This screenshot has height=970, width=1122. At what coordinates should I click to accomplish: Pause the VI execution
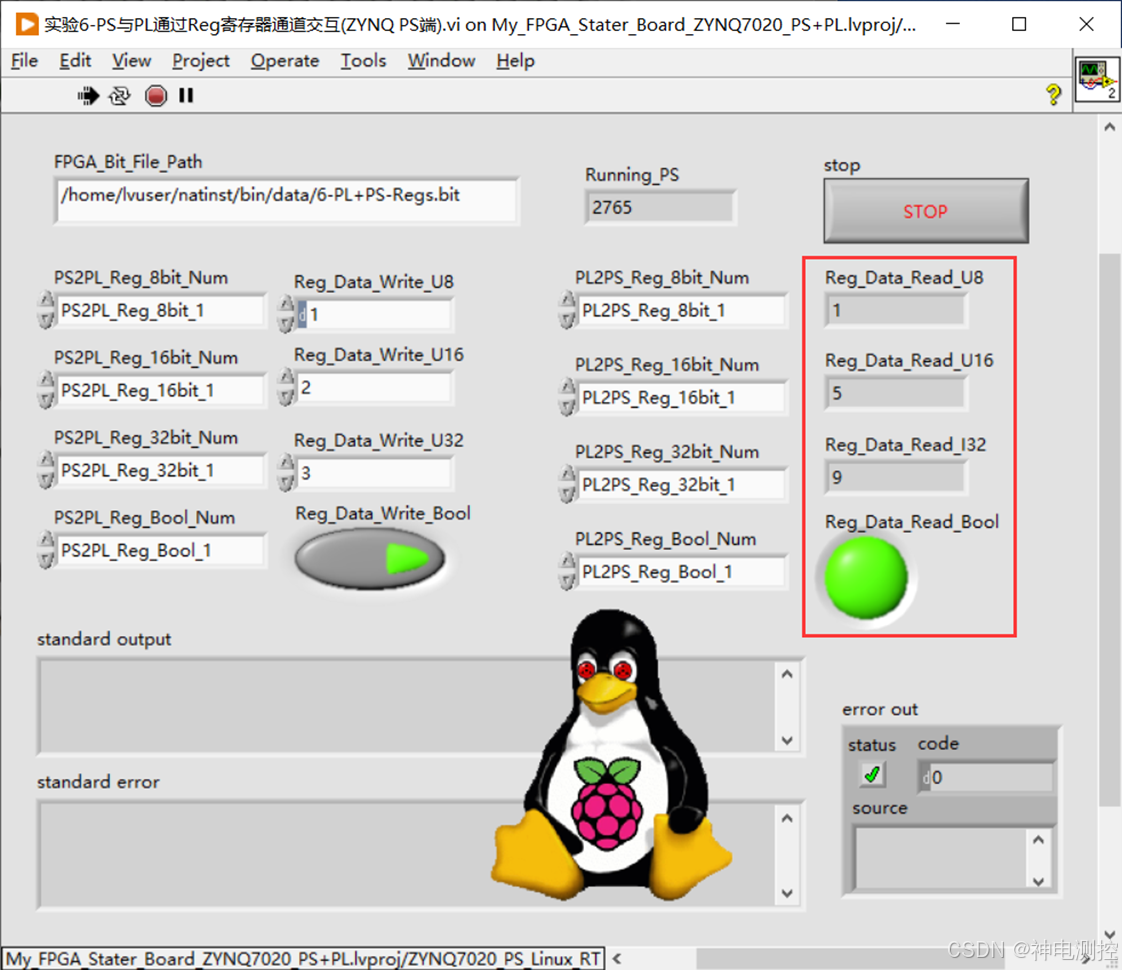pyautogui.click(x=186, y=95)
